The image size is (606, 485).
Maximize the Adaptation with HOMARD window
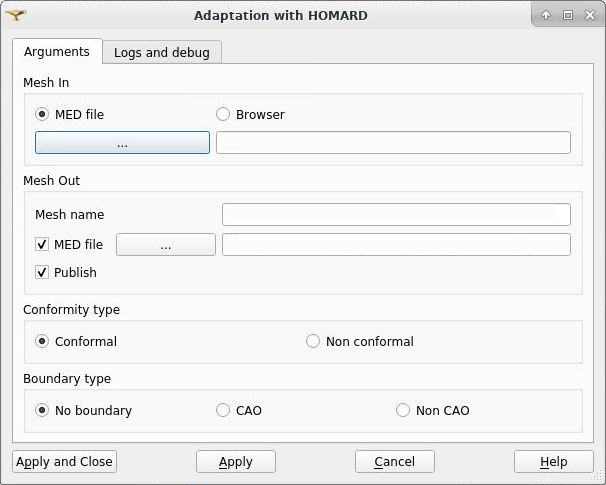(568, 15)
